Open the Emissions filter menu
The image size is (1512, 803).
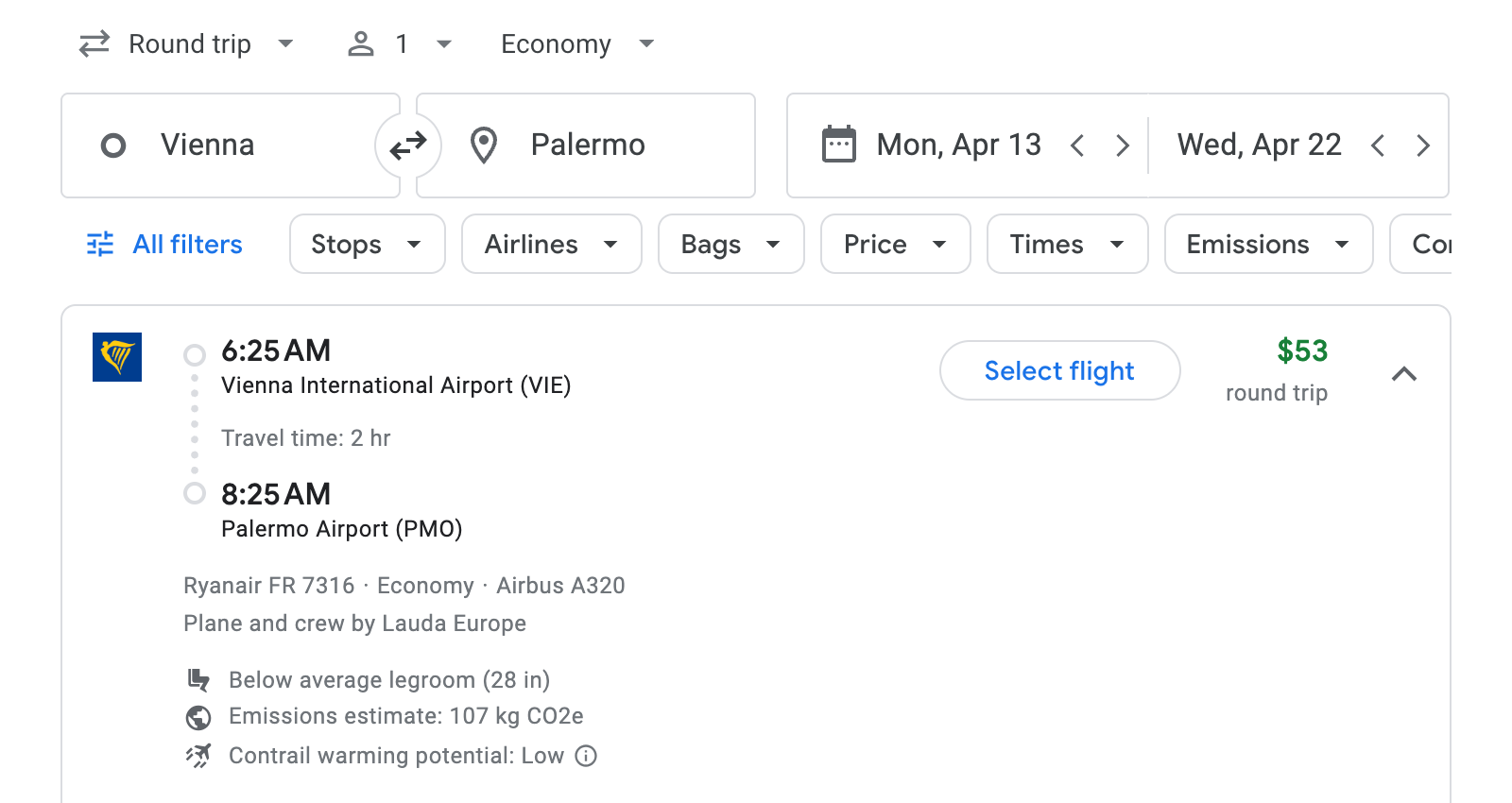1267,244
